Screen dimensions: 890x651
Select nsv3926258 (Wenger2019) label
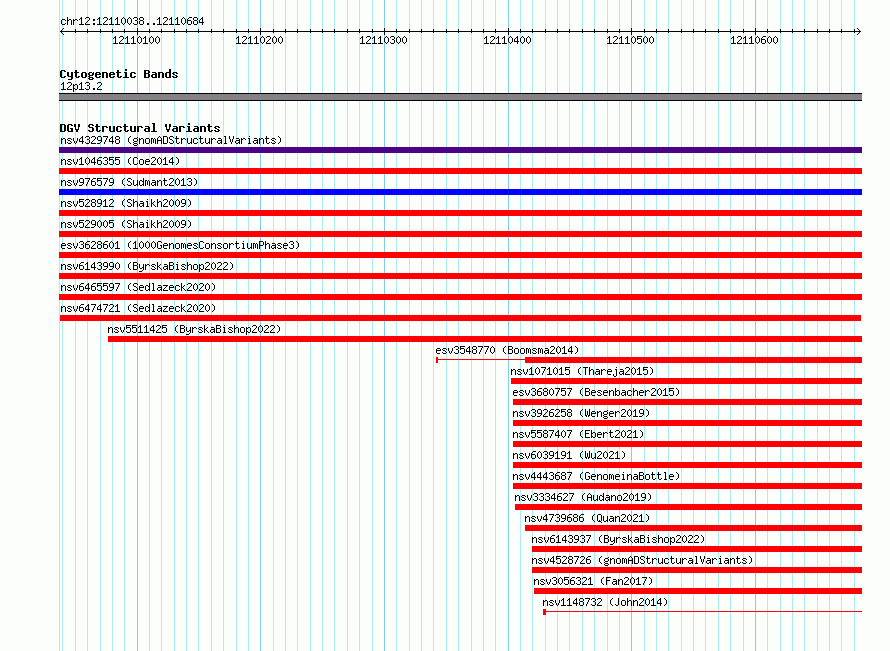[x=581, y=413]
